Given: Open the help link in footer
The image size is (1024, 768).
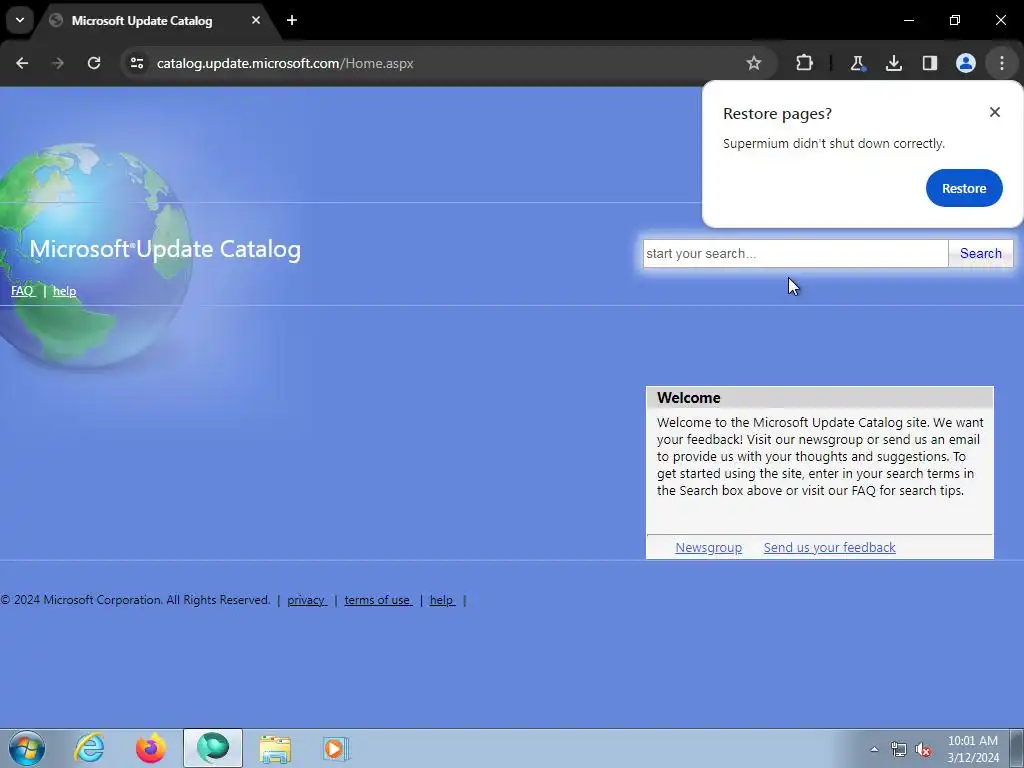Looking at the screenshot, I should click(442, 600).
